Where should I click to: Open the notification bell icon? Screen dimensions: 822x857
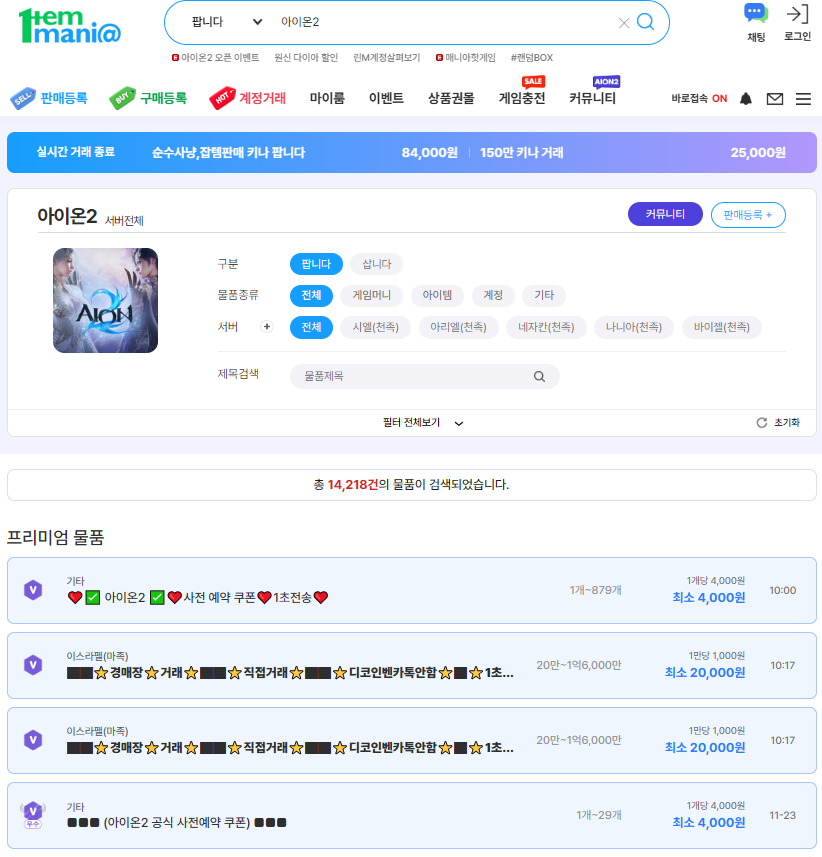point(745,98)
